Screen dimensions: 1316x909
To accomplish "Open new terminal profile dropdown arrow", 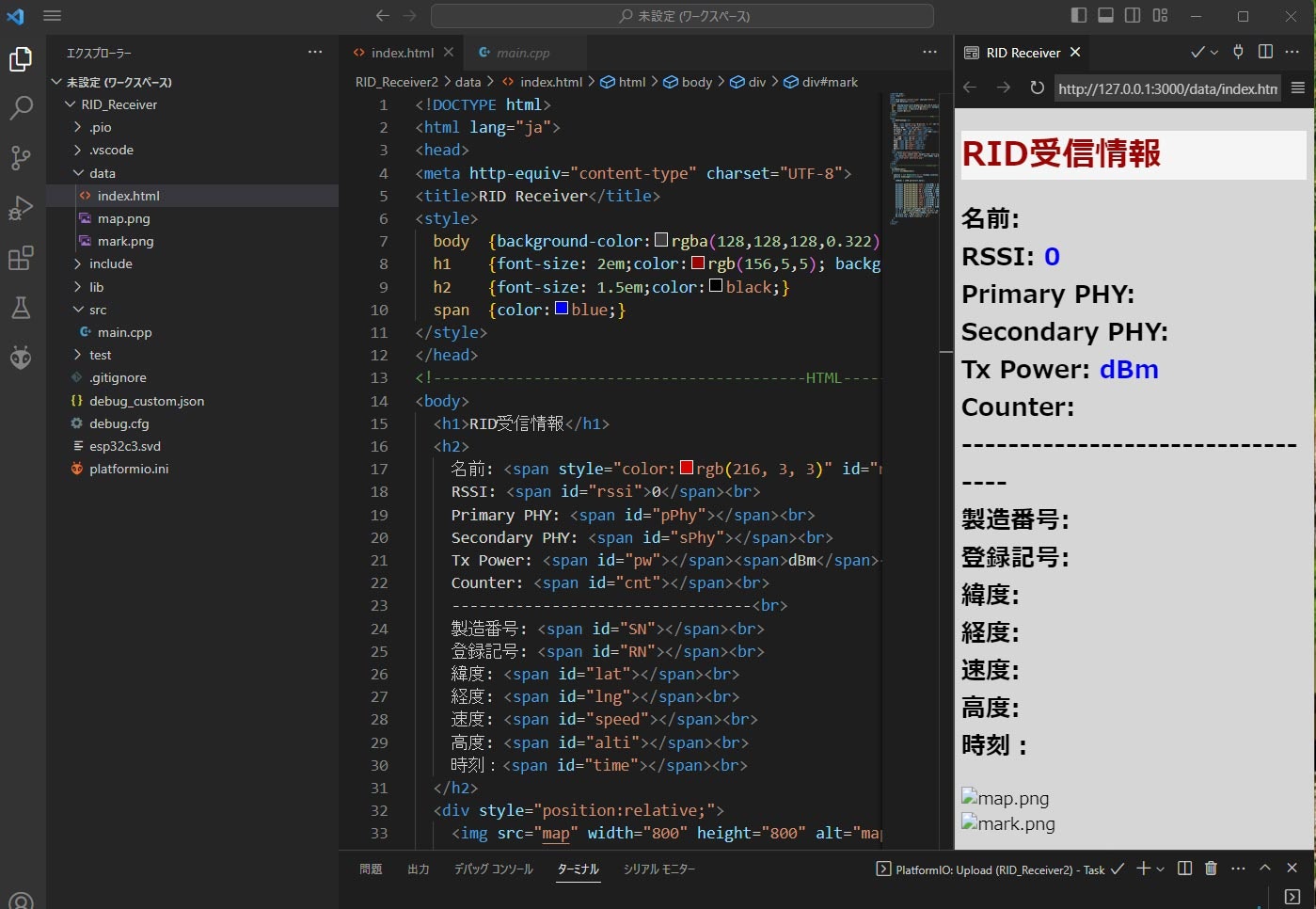I will [1160, 869].
